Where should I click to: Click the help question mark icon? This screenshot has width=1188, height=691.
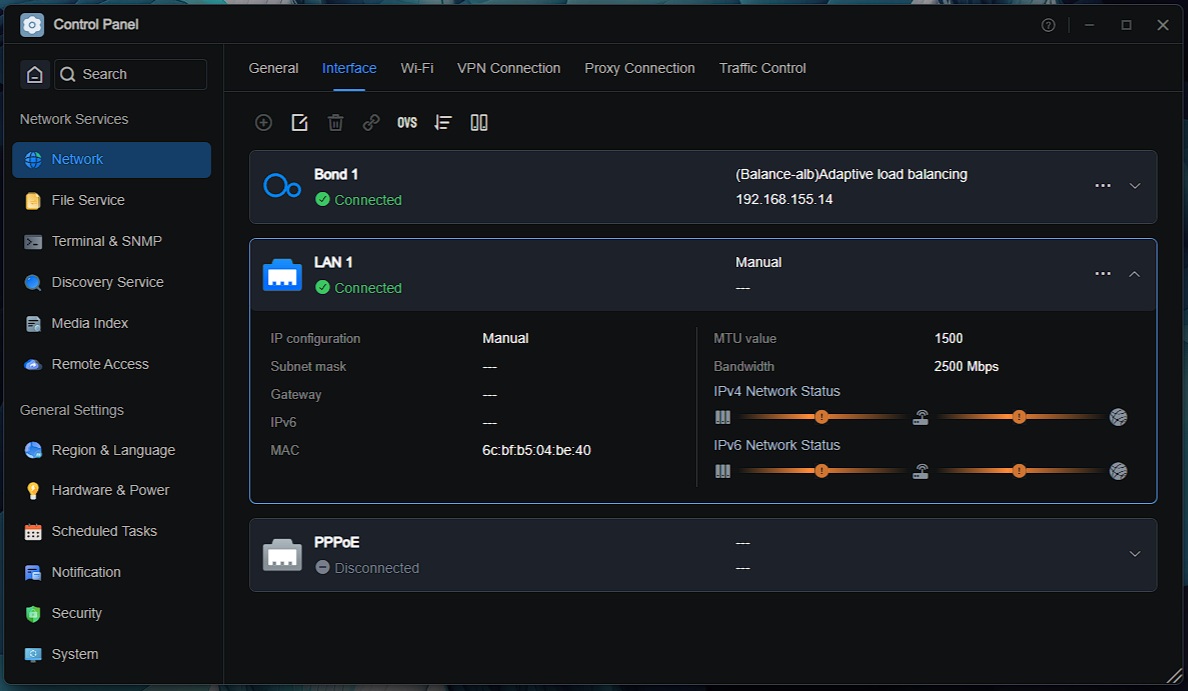(1048, 25)
